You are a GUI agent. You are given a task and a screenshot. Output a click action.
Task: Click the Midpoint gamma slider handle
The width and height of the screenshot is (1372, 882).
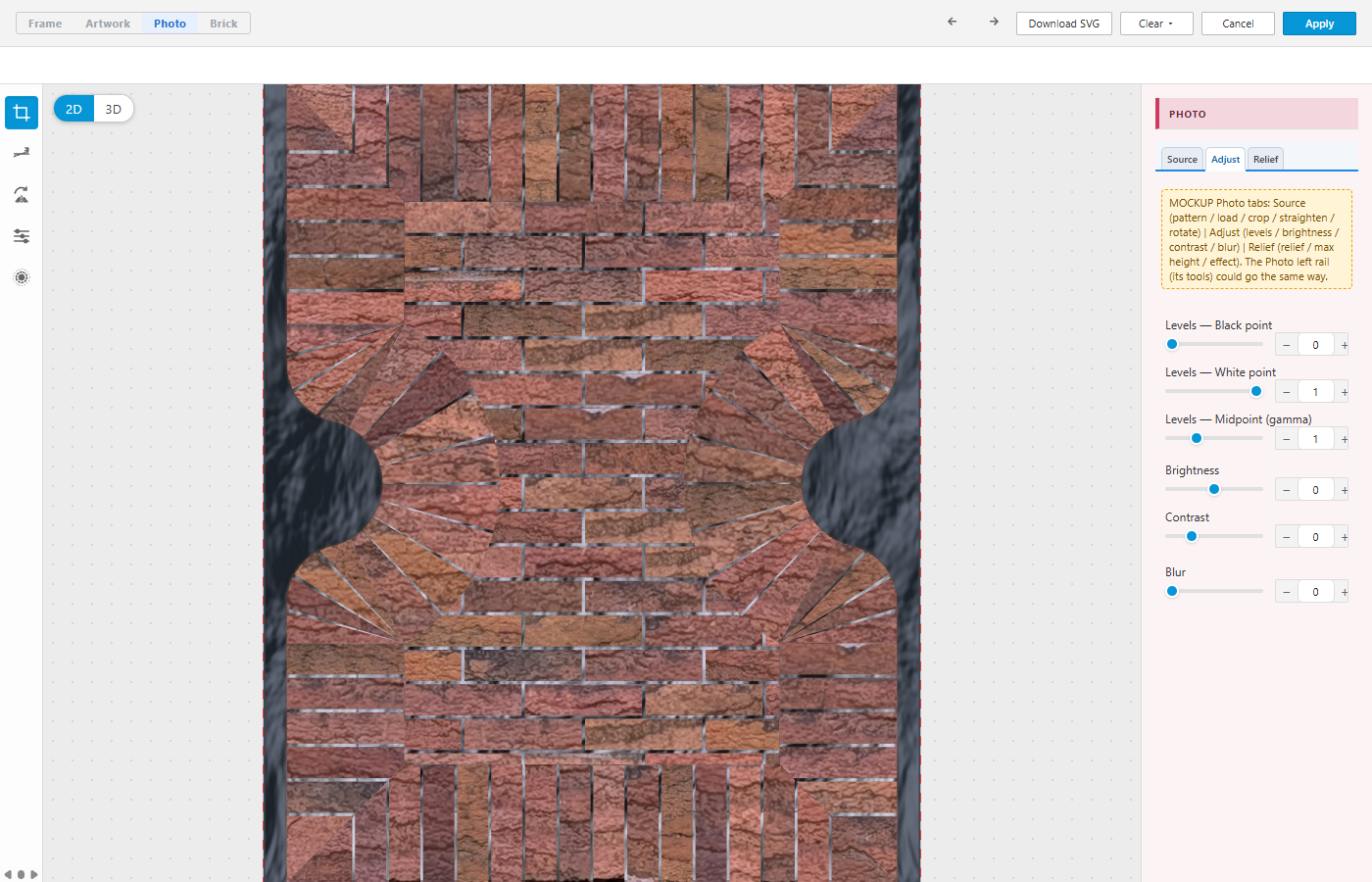point(1197,438)
